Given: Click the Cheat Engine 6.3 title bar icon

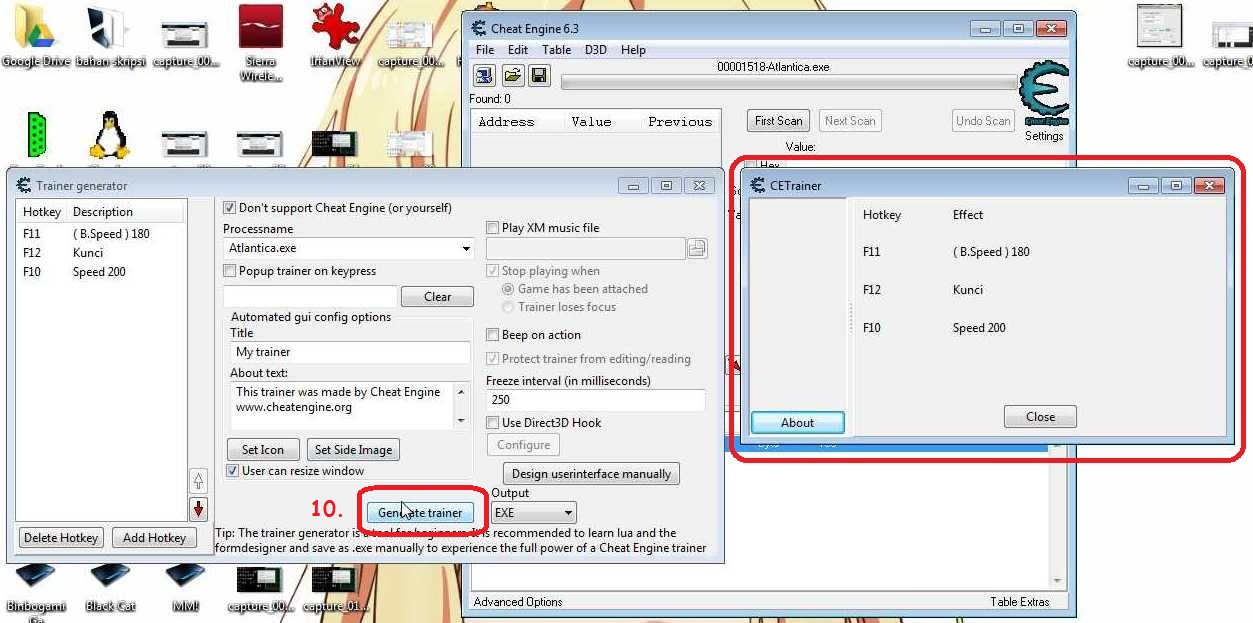Looking at the screenshot, I should (x=479, y=28).
